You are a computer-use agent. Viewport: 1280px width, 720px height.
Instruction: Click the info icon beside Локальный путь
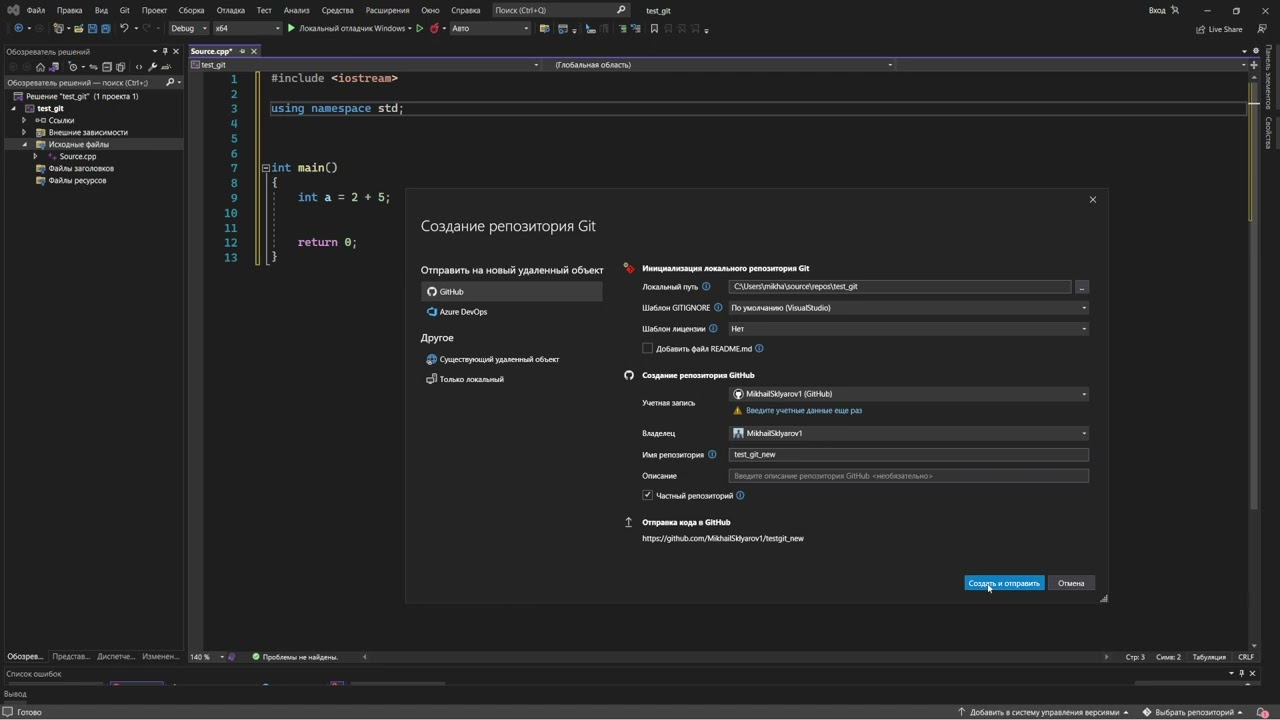click(x=706, y=287)
